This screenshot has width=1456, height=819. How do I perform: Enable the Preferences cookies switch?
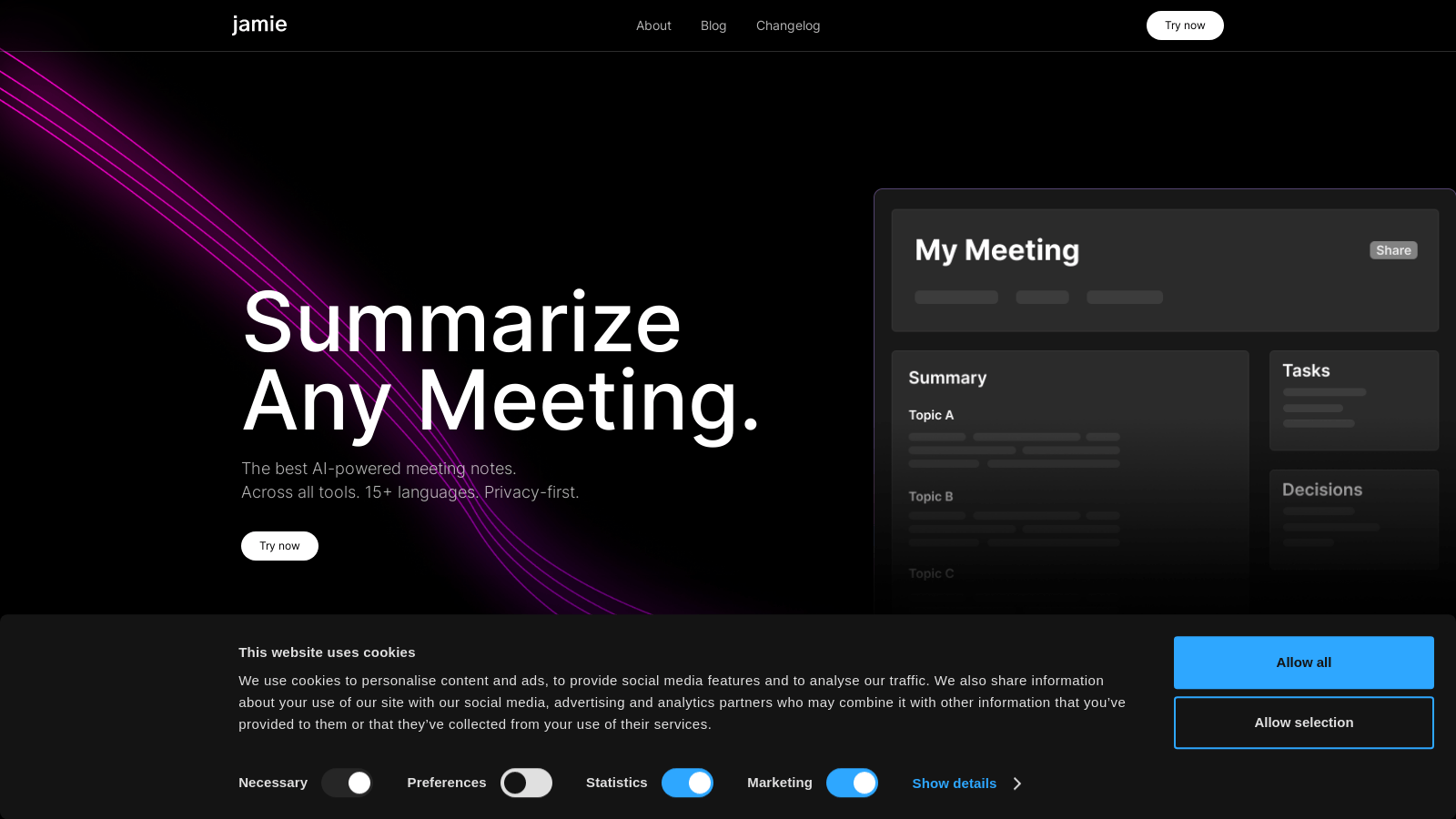pyautogui.click(x=526, y=783)
